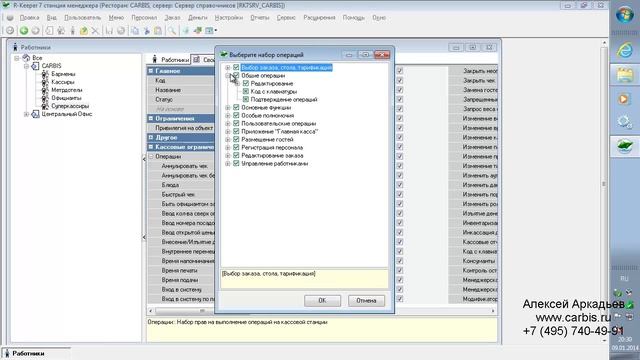Image resolution: width=640 pixels, height=360 pixels.
Task: Toggle the Подтверждение операций checkbox
Action: (x=246, y=99)
